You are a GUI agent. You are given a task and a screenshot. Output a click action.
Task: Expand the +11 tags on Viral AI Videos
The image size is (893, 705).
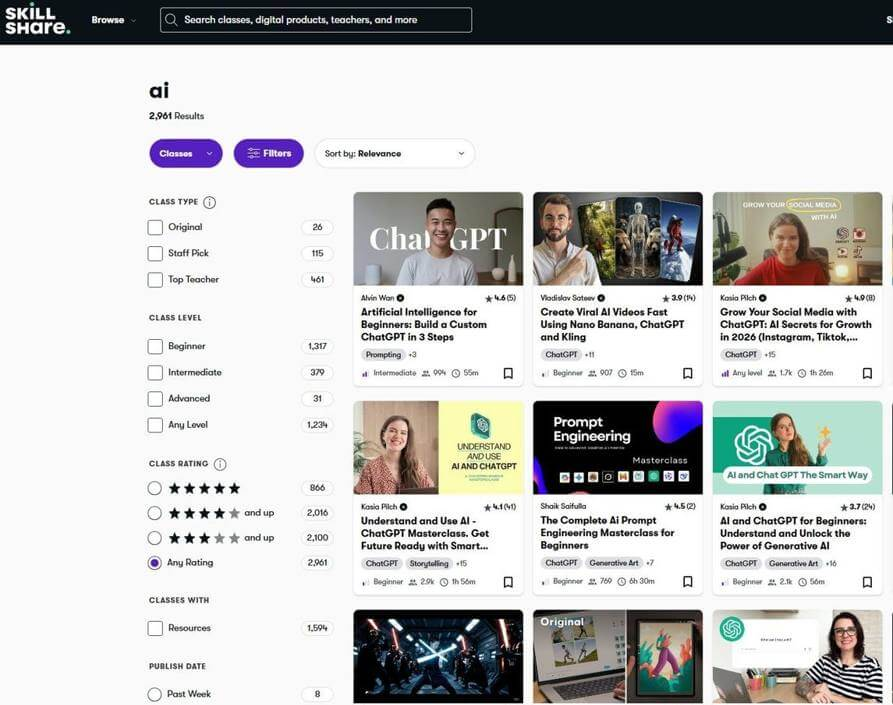coord(589,355)
